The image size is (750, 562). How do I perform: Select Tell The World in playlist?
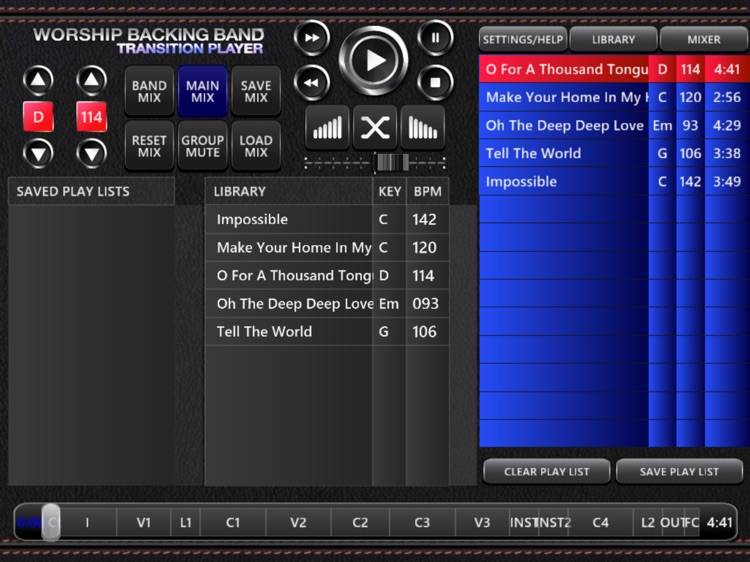pos(614,154)
